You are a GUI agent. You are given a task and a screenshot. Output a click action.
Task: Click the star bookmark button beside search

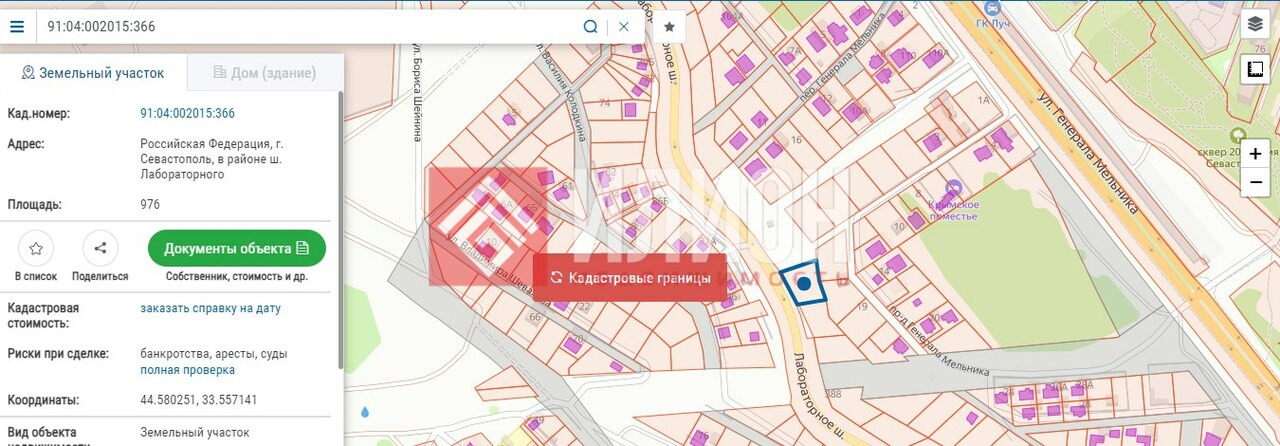(x=669, y=27)
